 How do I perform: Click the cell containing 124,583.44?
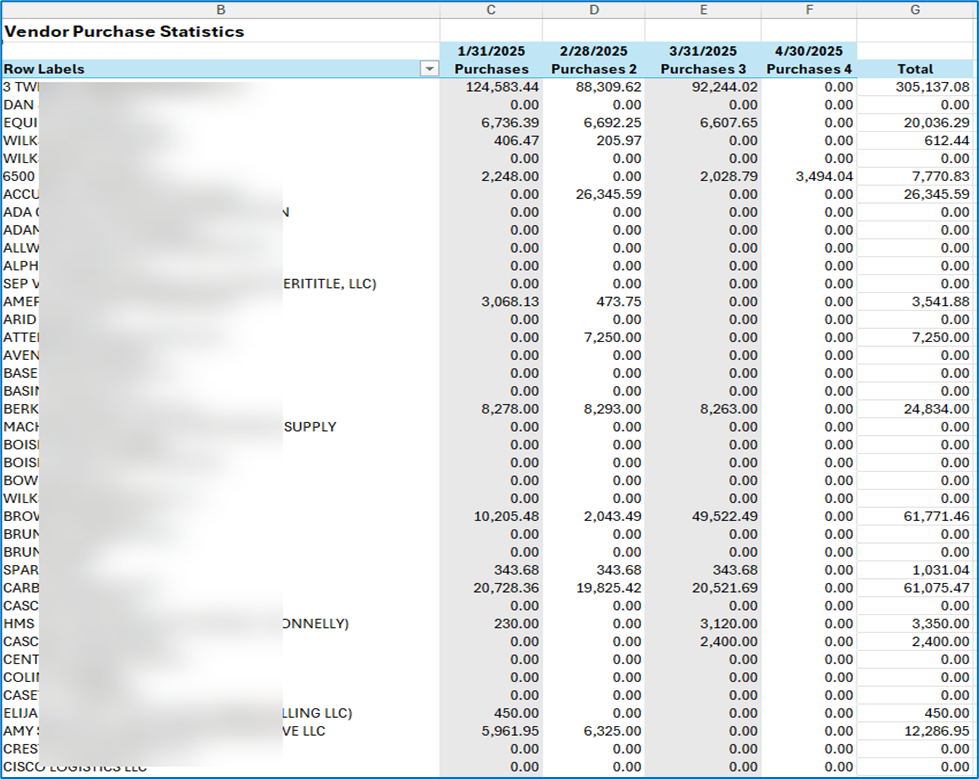point(502,87)
